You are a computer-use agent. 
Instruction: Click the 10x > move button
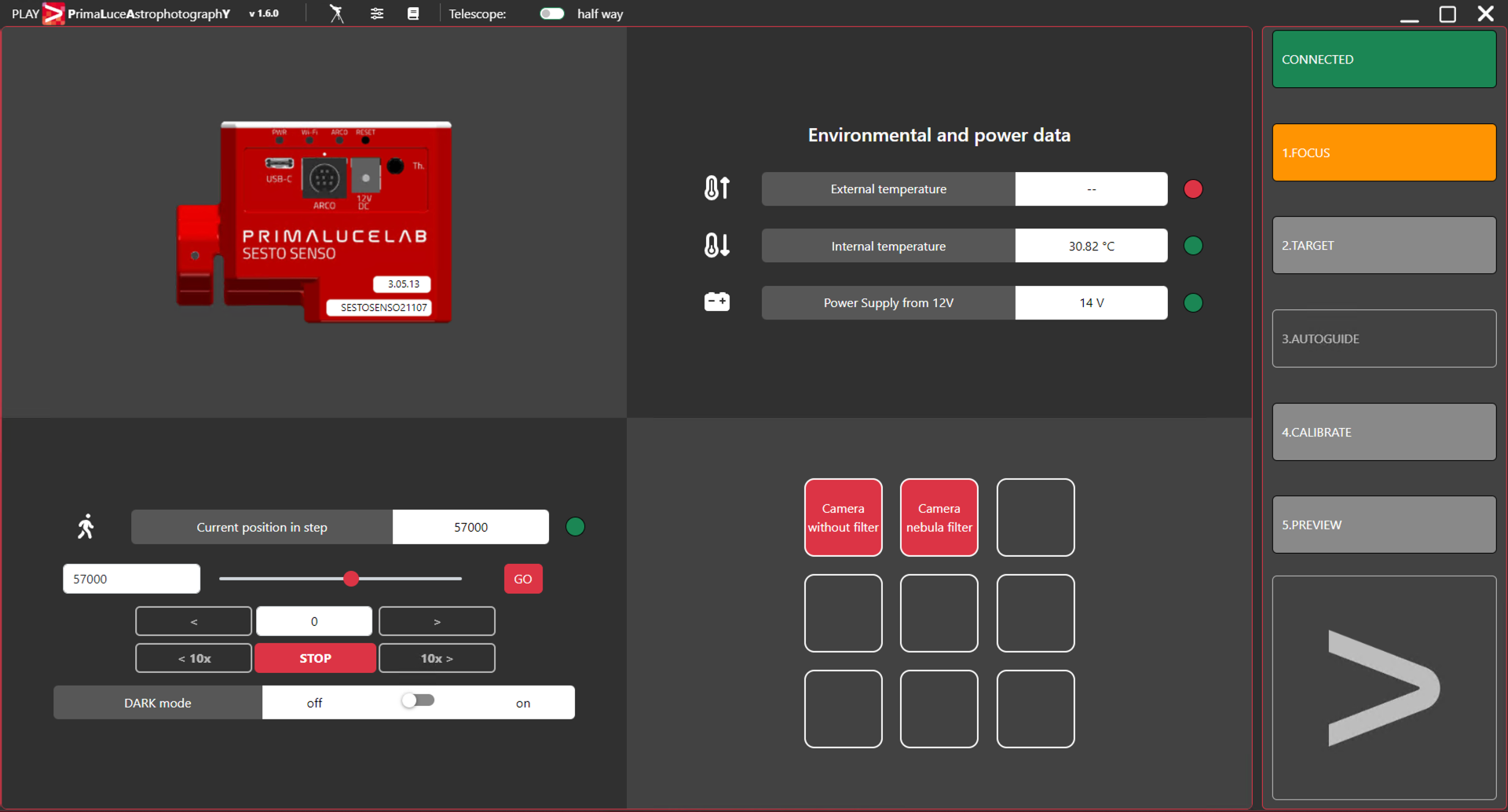click(x=437, y=658)
